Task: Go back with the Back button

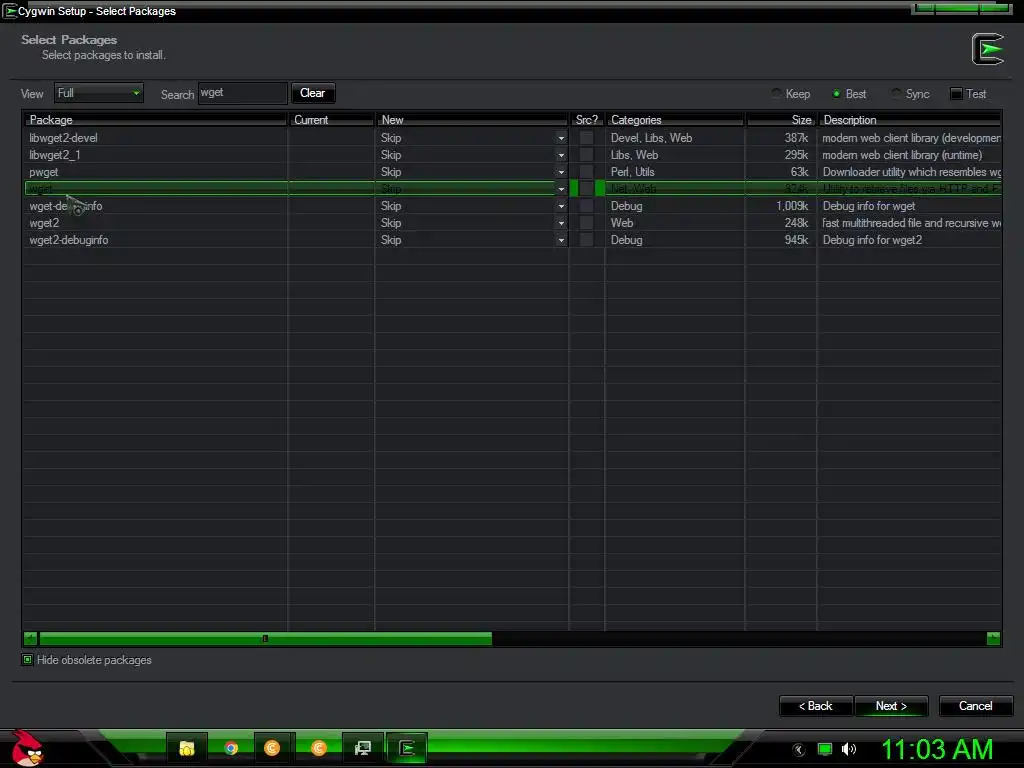Action: [x=816, y=706]
